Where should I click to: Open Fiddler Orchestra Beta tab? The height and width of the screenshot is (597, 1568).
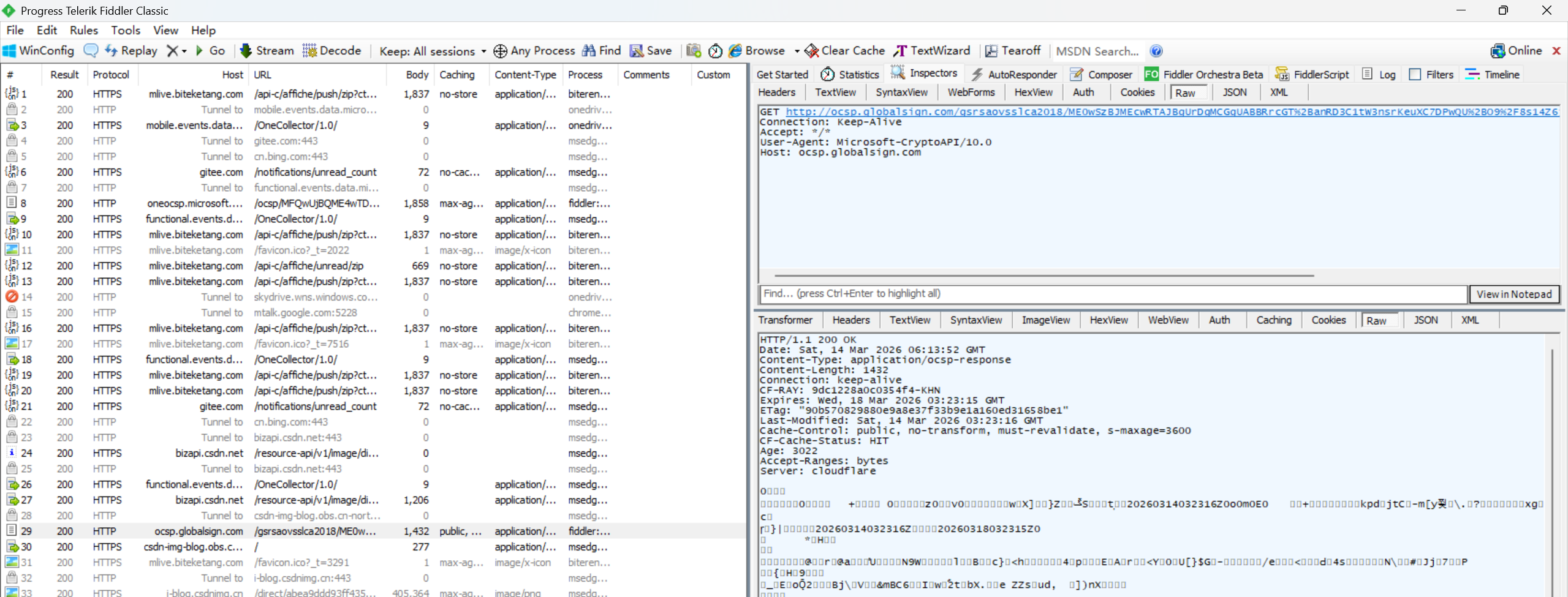[1204, 75]
